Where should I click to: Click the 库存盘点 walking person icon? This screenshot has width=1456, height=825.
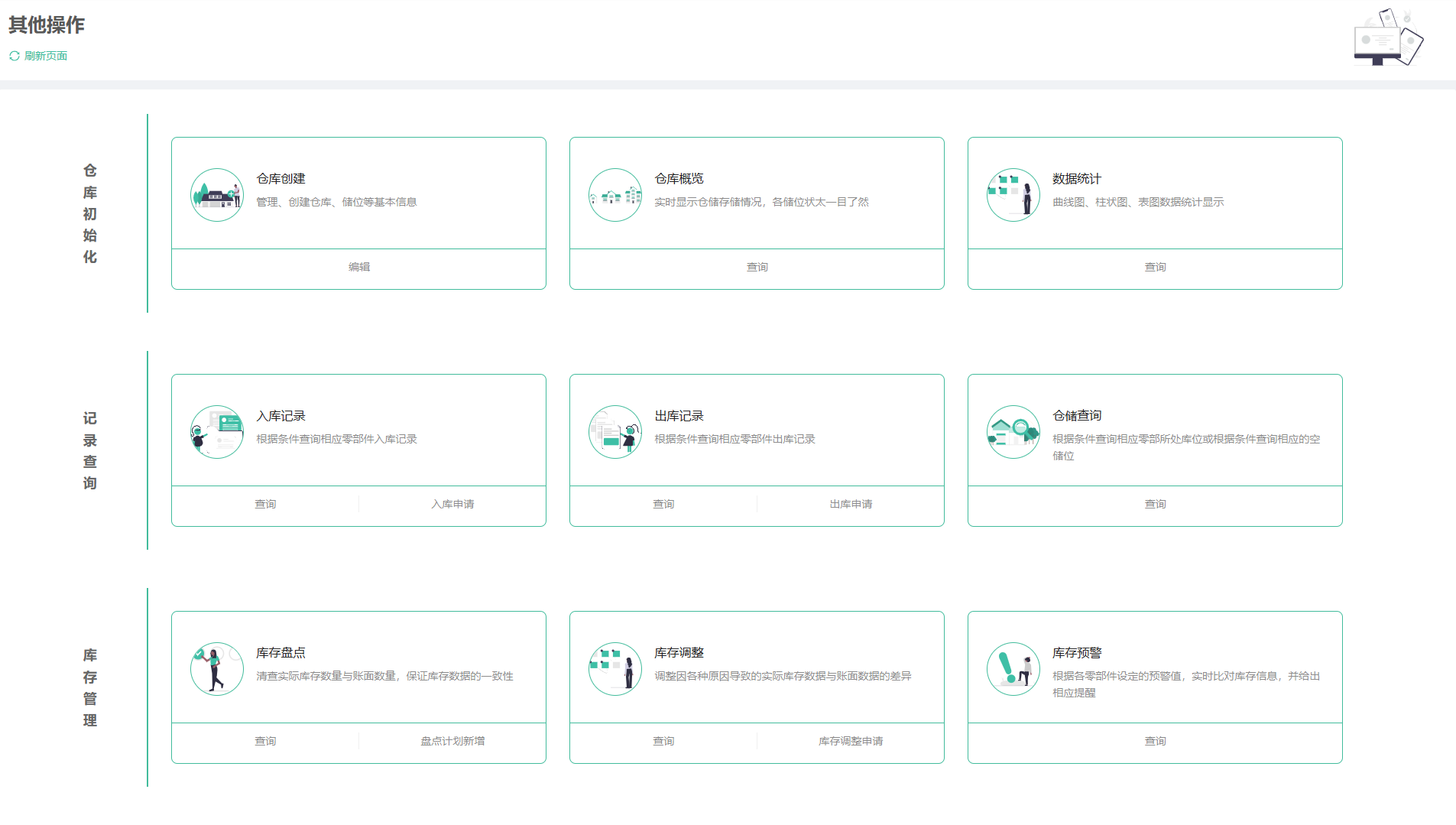click(x=217, y=669)
